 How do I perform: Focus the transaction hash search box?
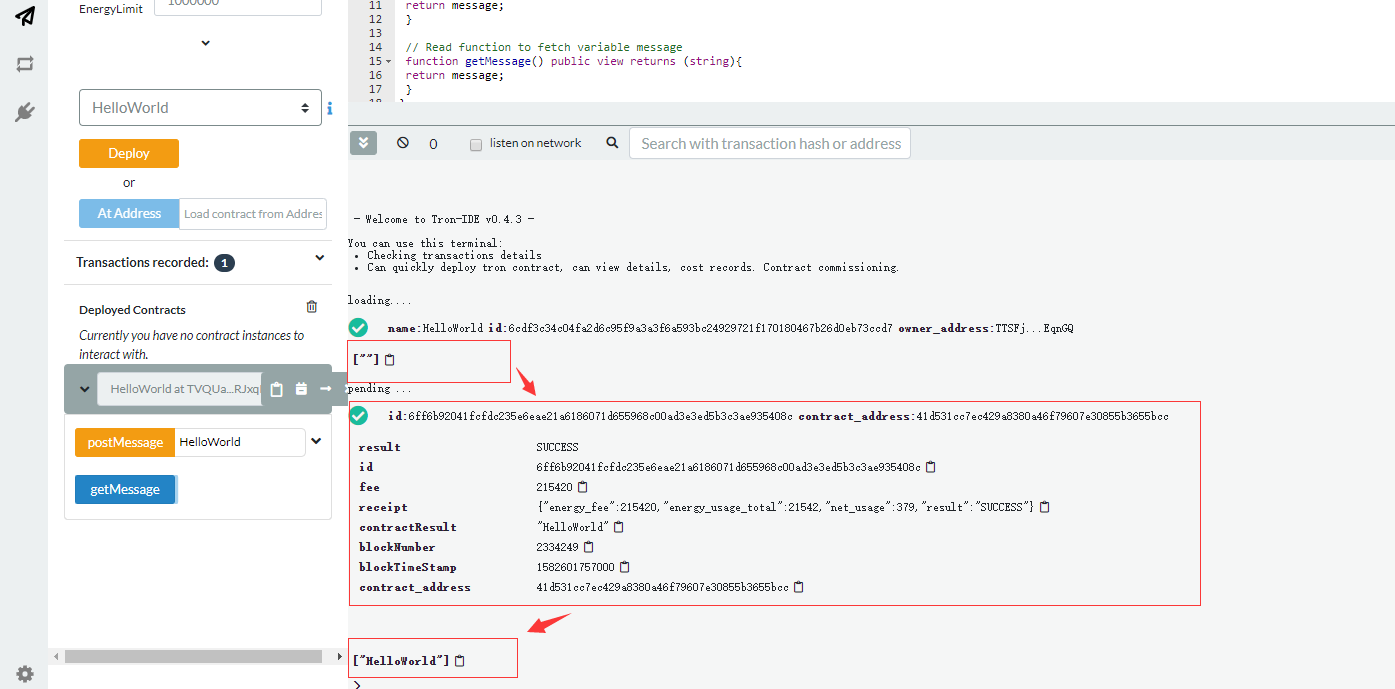click(770, 143)
